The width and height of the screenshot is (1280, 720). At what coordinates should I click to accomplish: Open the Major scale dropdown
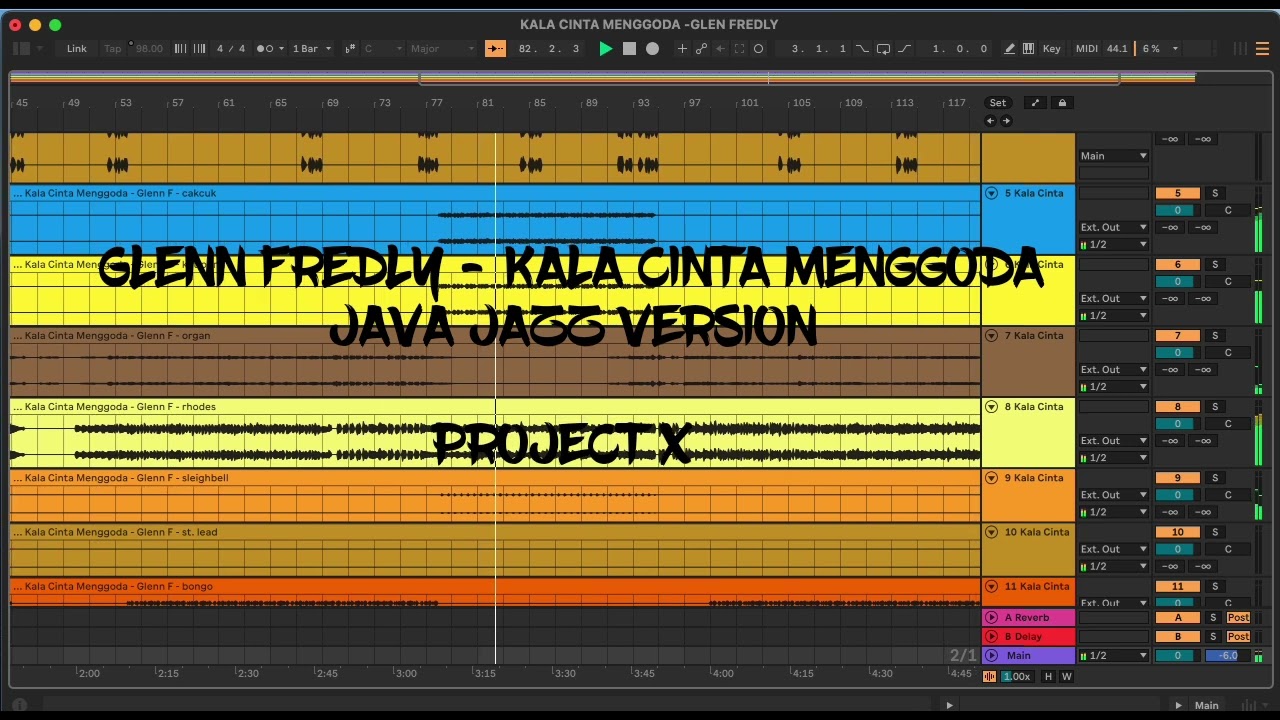(x=442, y=48)
